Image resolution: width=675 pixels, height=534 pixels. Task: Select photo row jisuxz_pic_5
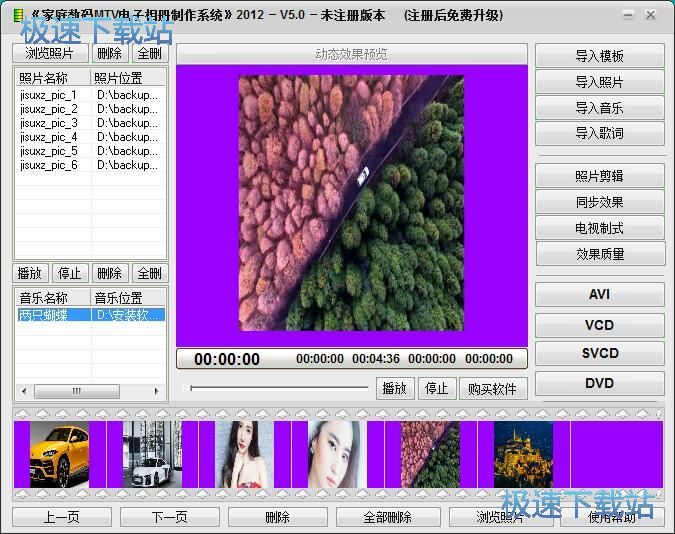point(90,151)
